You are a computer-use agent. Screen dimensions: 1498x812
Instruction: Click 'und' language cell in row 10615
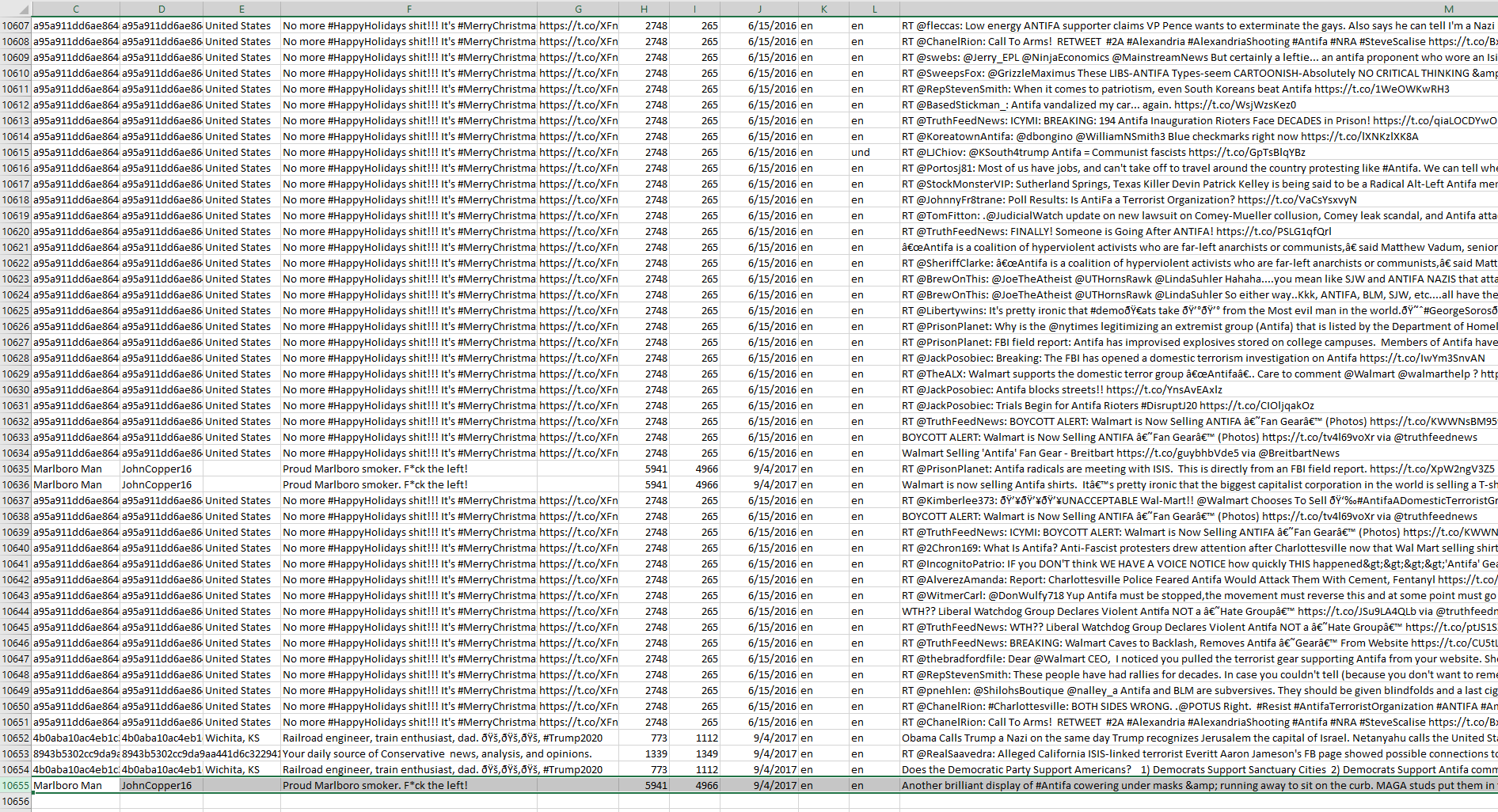click(x=874, y=152)
